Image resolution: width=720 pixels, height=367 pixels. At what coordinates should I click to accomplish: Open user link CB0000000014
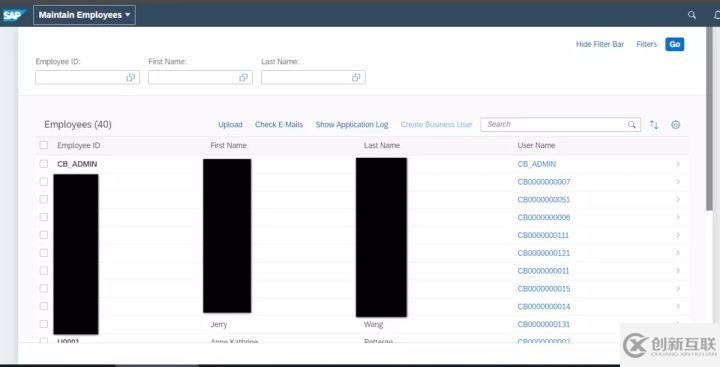(x=544, y=306)
